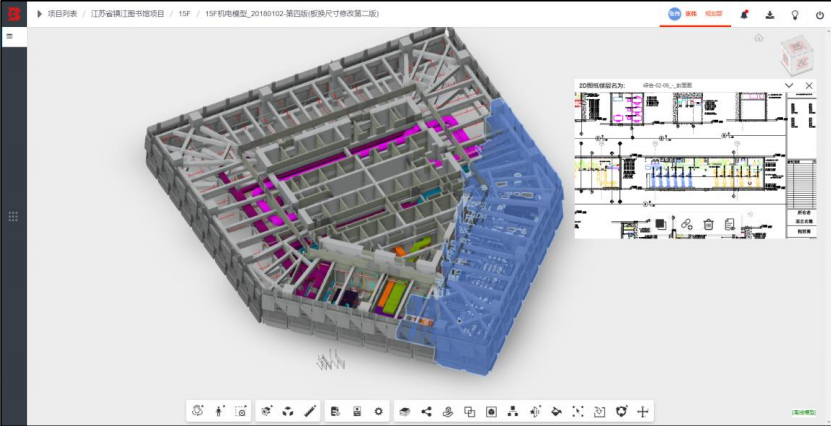Open the left sidebar list menu icon
Viewport: 831px width, 426px height.
tap(10, 37)
